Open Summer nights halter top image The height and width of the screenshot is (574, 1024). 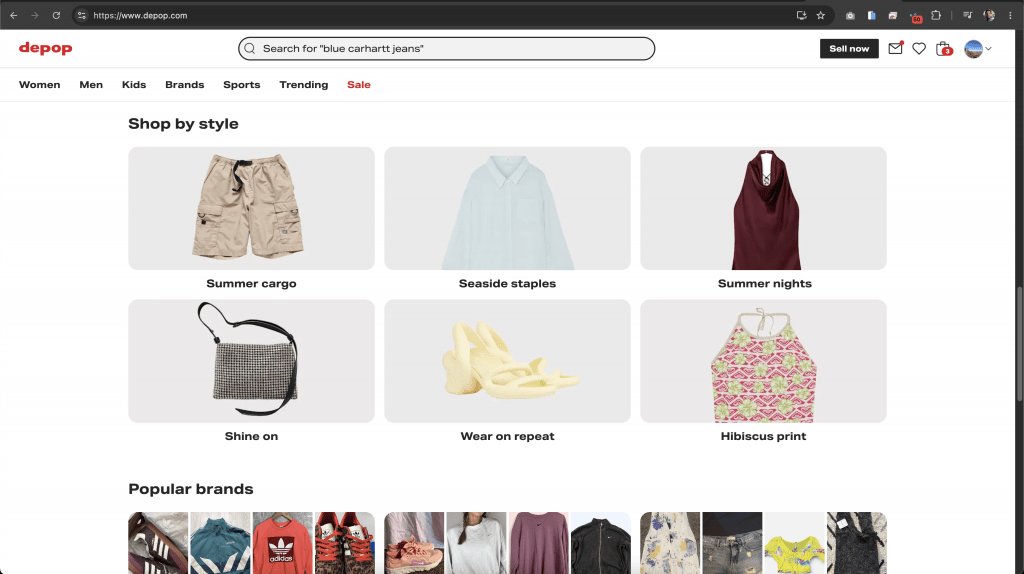763,208
